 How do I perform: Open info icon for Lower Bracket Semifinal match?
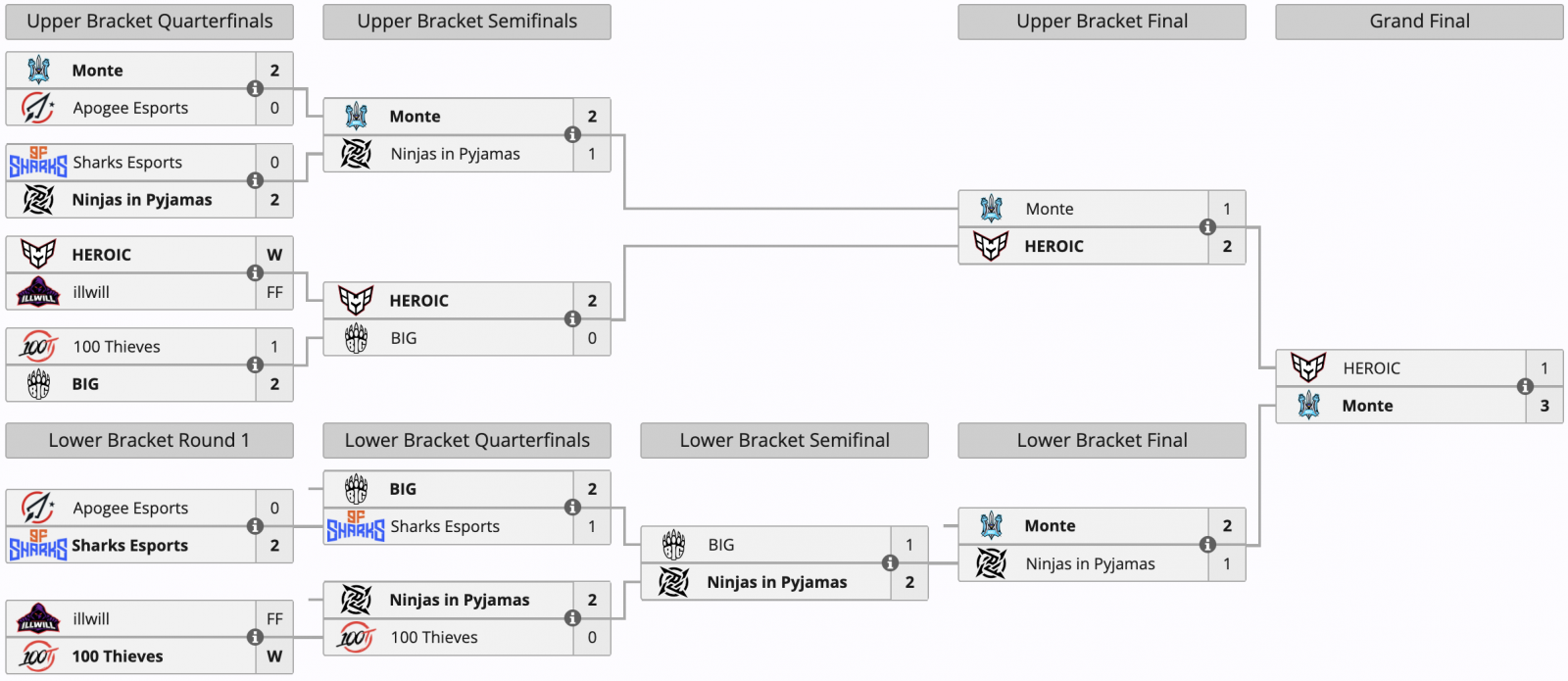tap(890, 563)
